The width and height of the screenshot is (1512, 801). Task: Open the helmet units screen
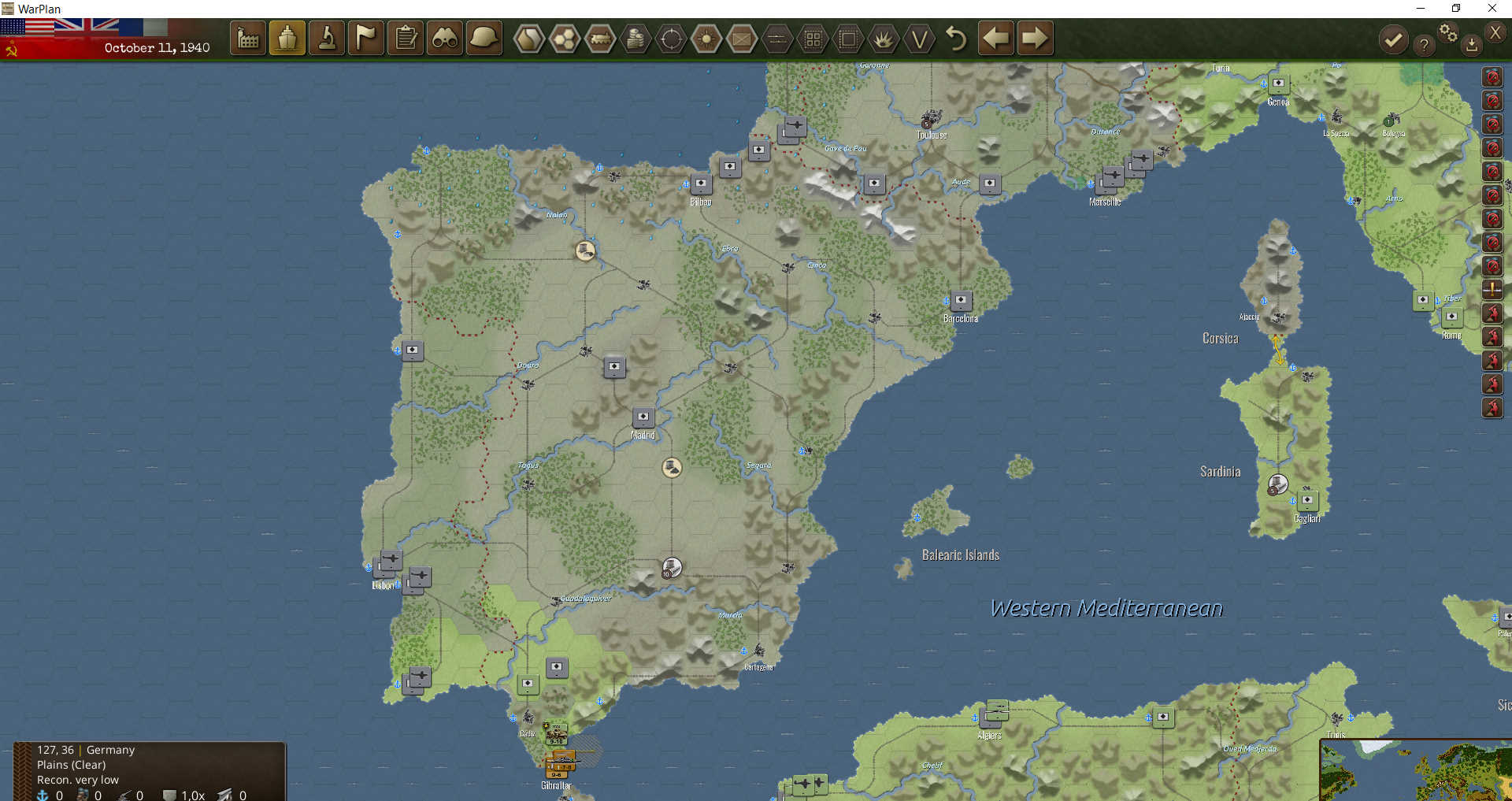(x=484, y=38)
